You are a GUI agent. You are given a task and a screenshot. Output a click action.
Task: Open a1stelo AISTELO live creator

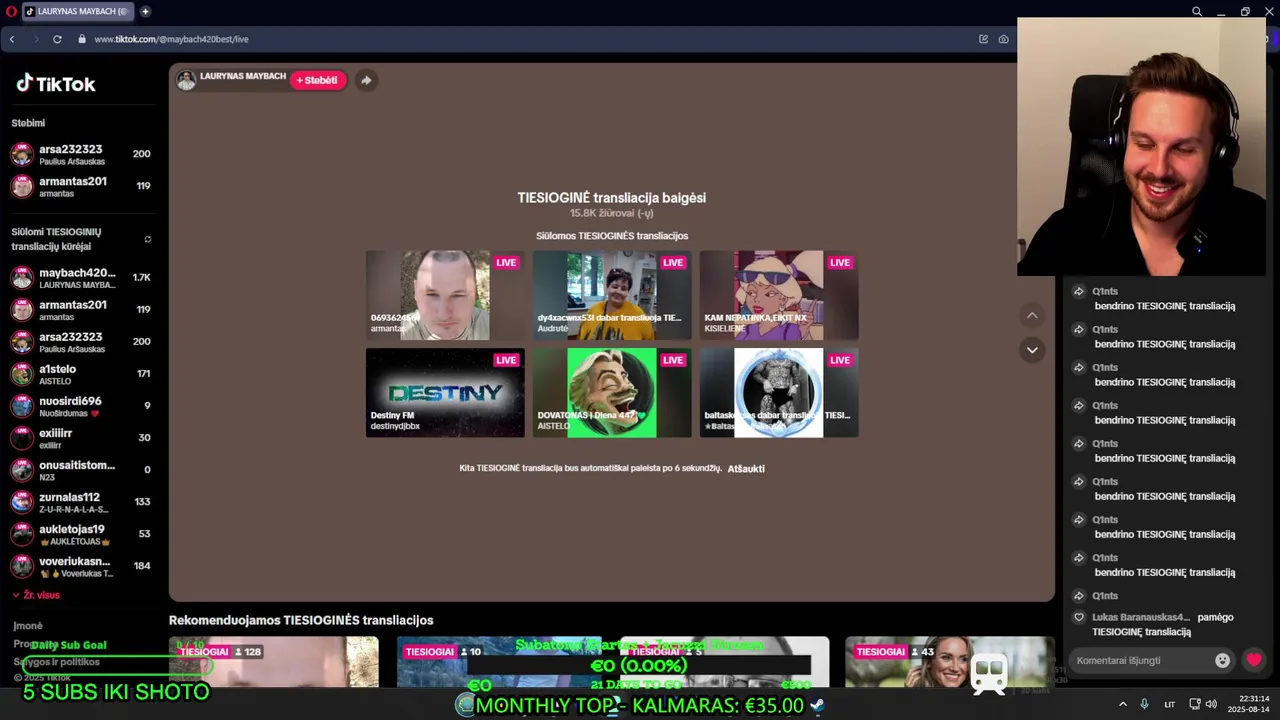80,374
